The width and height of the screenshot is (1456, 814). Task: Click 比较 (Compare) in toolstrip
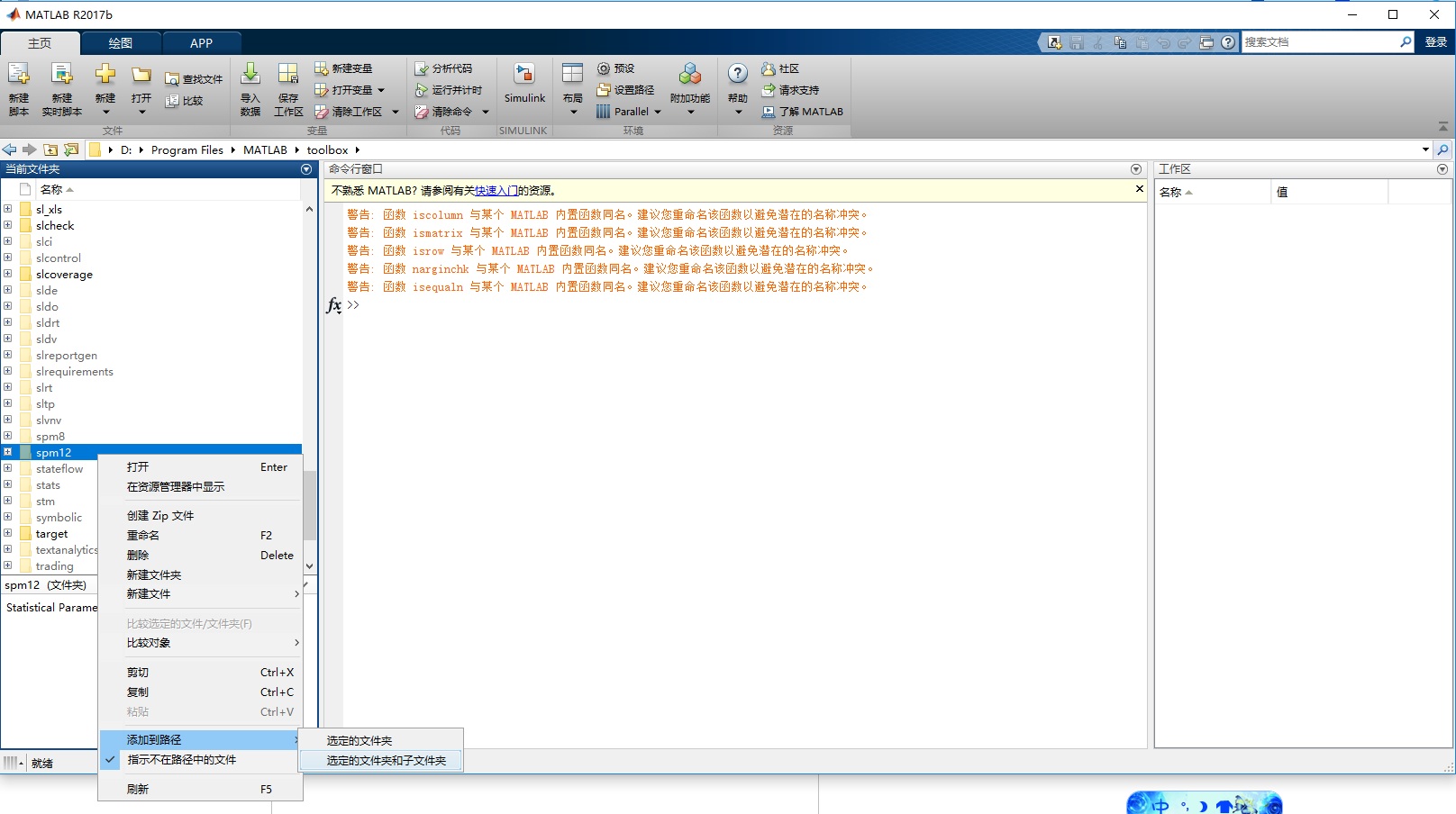coord(184,101)
